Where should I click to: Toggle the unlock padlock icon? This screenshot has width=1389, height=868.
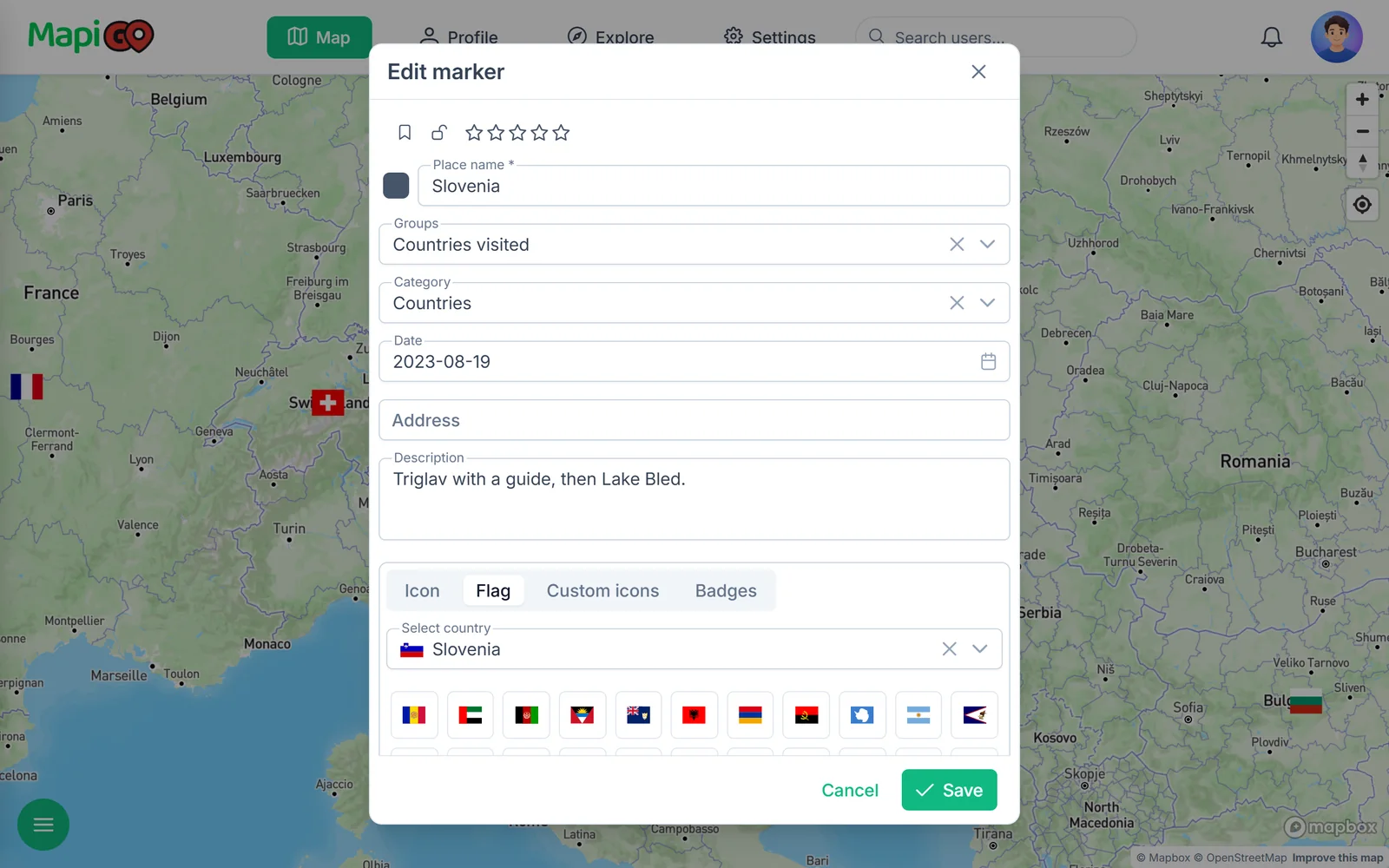coord(439,132)
